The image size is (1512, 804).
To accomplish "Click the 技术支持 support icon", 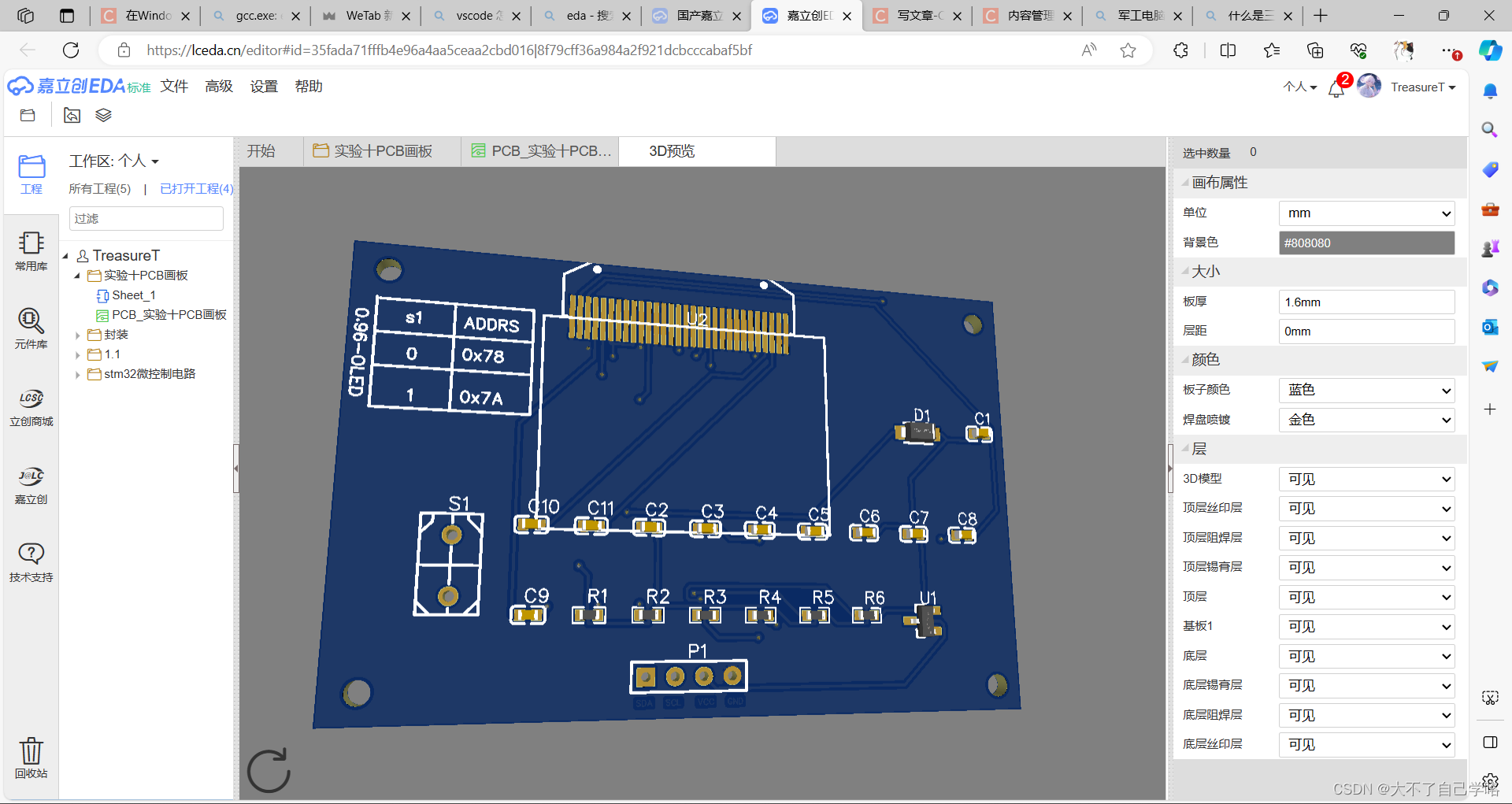I will point(31,561).
